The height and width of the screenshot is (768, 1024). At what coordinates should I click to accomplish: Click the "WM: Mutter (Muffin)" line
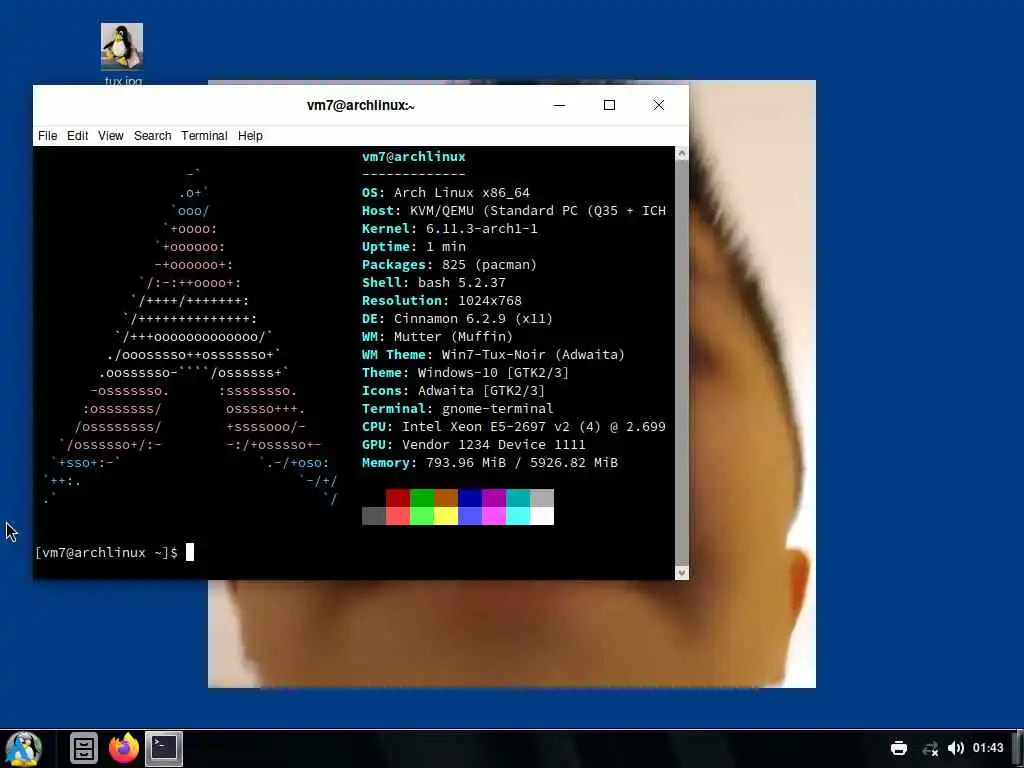pyautogui.click(x=437, y=336)
